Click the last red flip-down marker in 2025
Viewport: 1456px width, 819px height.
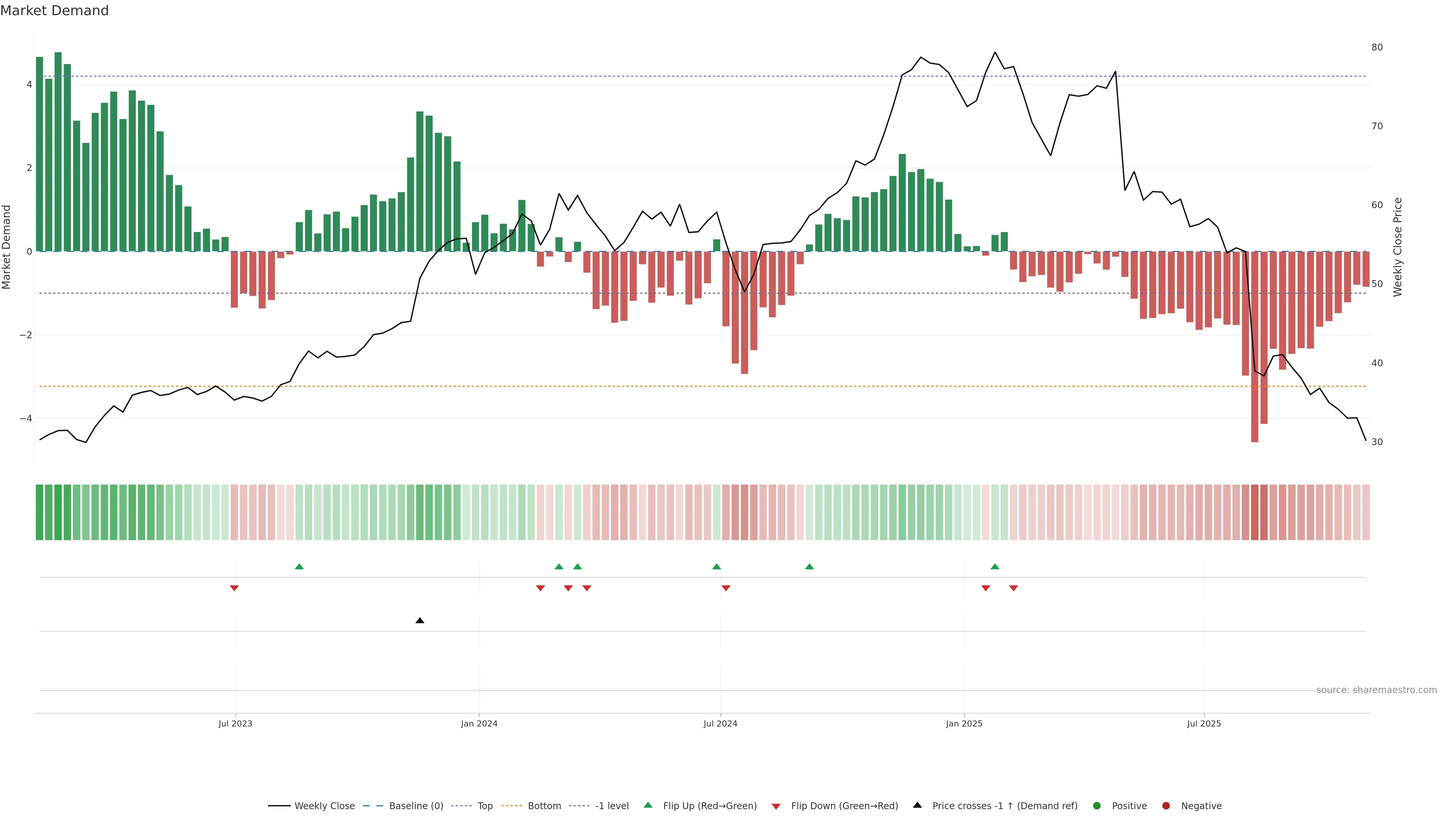click(1014, 588)
